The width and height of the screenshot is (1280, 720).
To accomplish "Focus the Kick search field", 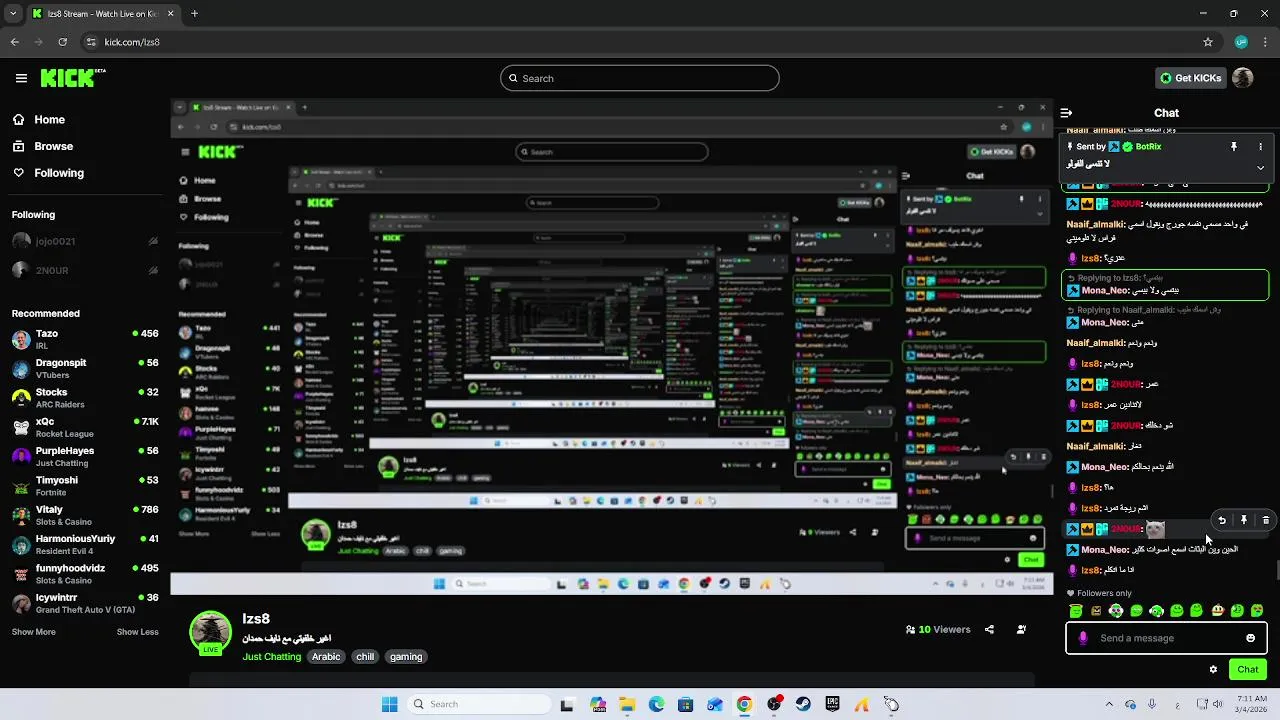I will pyautogui.click(x=640, y=78).
